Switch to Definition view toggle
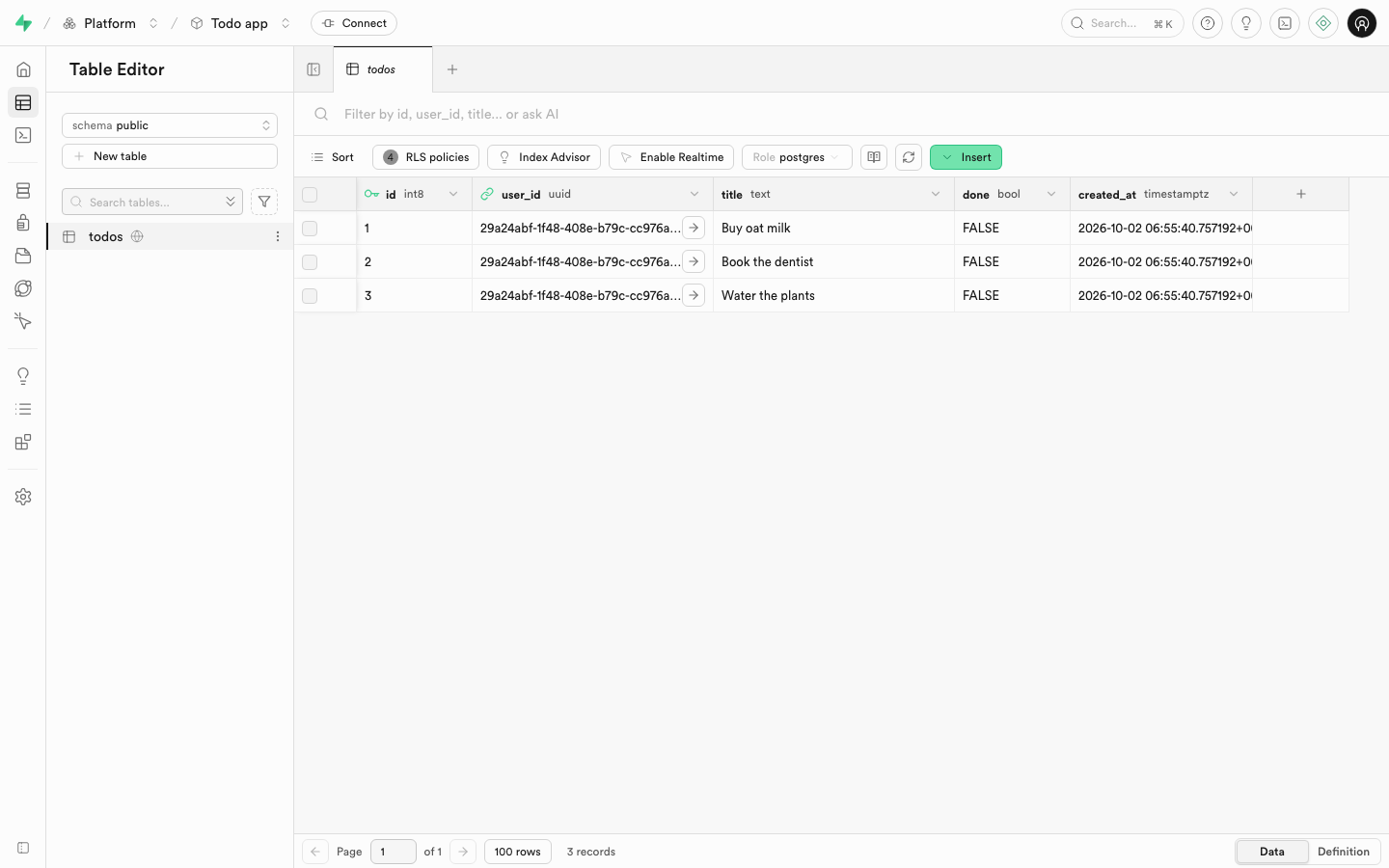The image size is (1389, 868). click(1344, 852)
